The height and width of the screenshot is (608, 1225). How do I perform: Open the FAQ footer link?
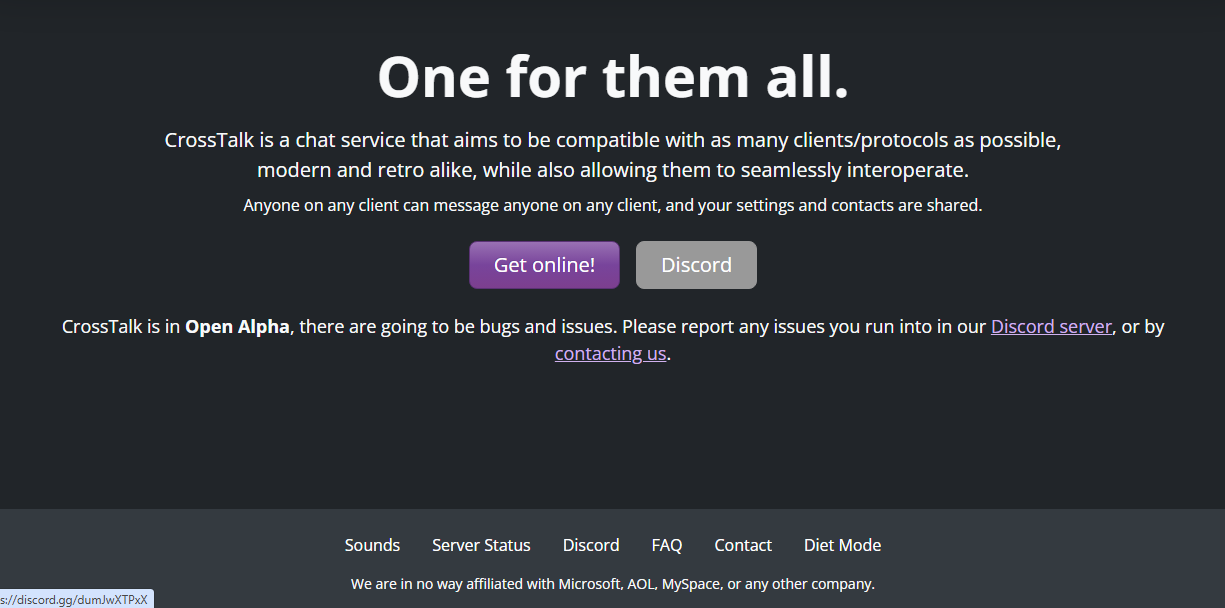point(667,545)
